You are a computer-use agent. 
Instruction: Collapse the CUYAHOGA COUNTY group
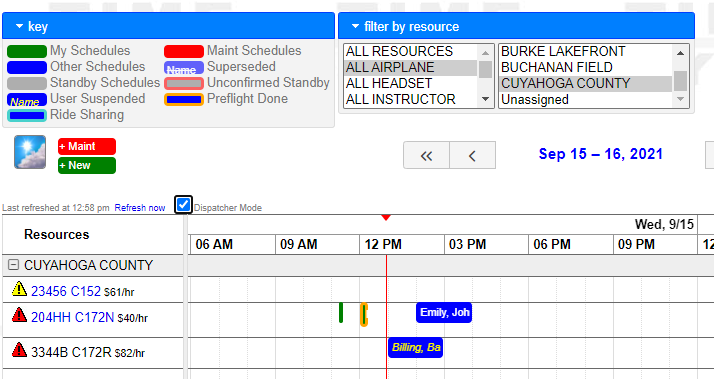(14, 264)
